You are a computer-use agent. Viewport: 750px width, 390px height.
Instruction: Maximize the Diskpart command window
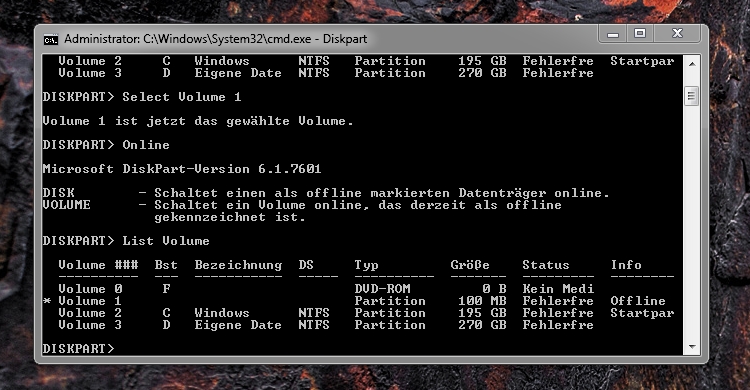(x=640, y=34)
